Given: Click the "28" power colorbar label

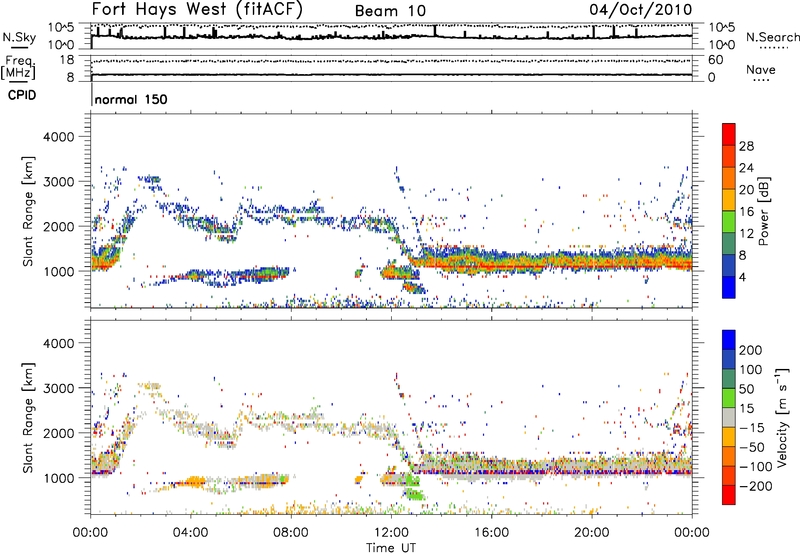Looking at the screenshot, I should coord(746,146).
